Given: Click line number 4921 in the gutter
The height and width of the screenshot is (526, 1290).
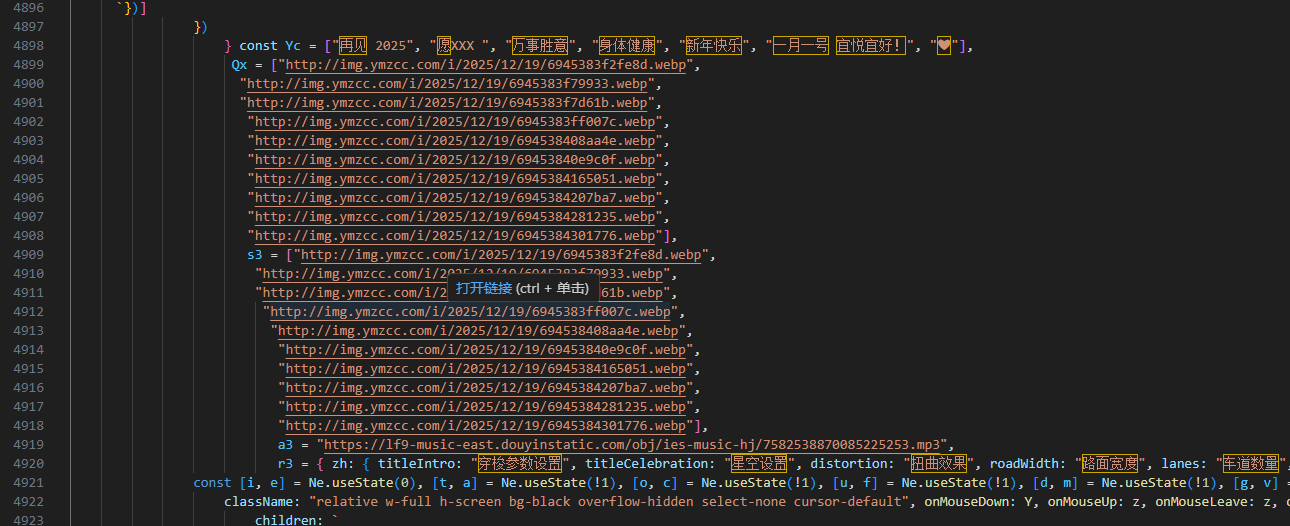Looking at the screenshot, I should tap(27, 483).
